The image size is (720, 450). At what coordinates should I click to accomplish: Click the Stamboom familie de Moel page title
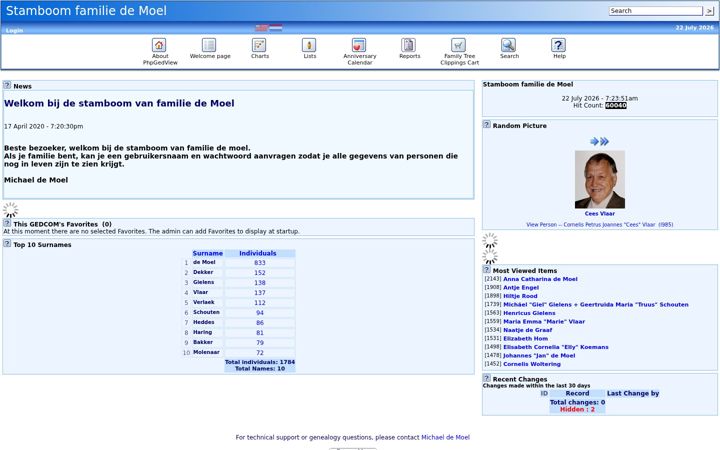tap(86, 11)
